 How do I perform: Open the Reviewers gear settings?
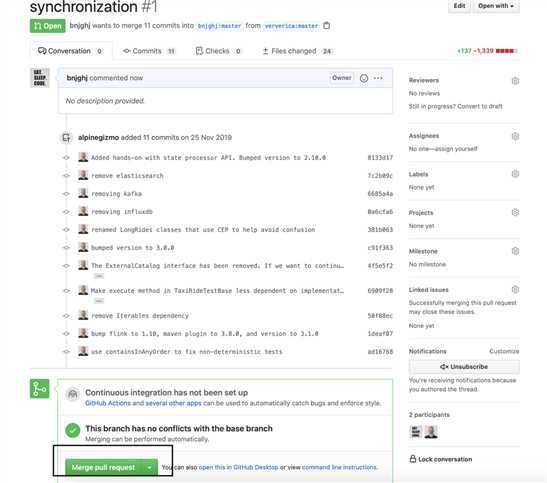515,81
